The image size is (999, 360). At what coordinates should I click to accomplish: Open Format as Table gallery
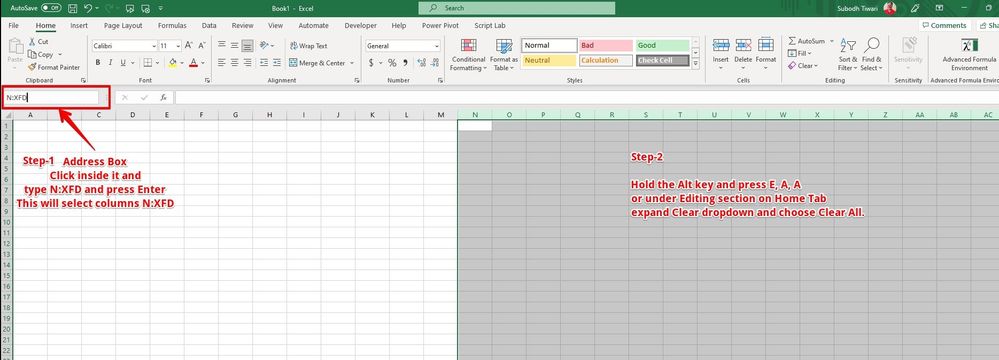504,55
